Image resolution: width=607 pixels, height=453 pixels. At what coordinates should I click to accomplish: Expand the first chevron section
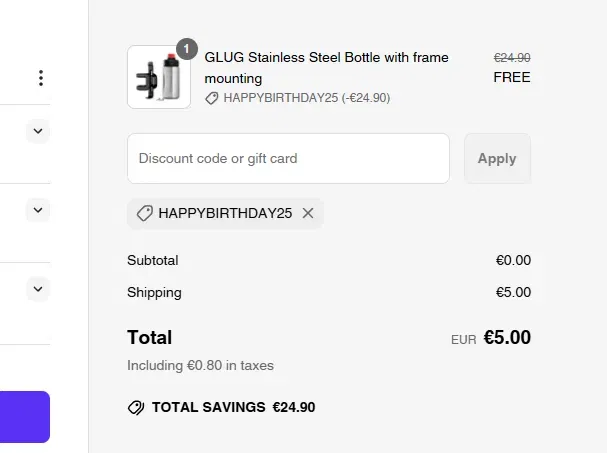click(x=38, y=131)
